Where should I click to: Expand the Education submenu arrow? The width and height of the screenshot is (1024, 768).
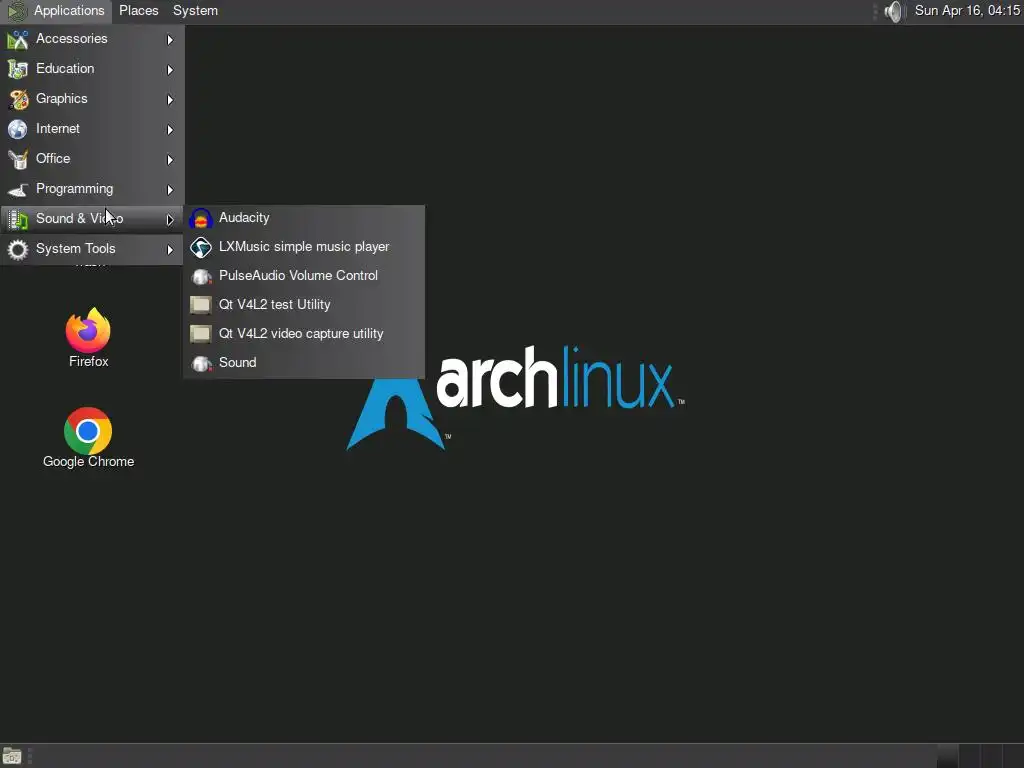[x=170, y=69]
